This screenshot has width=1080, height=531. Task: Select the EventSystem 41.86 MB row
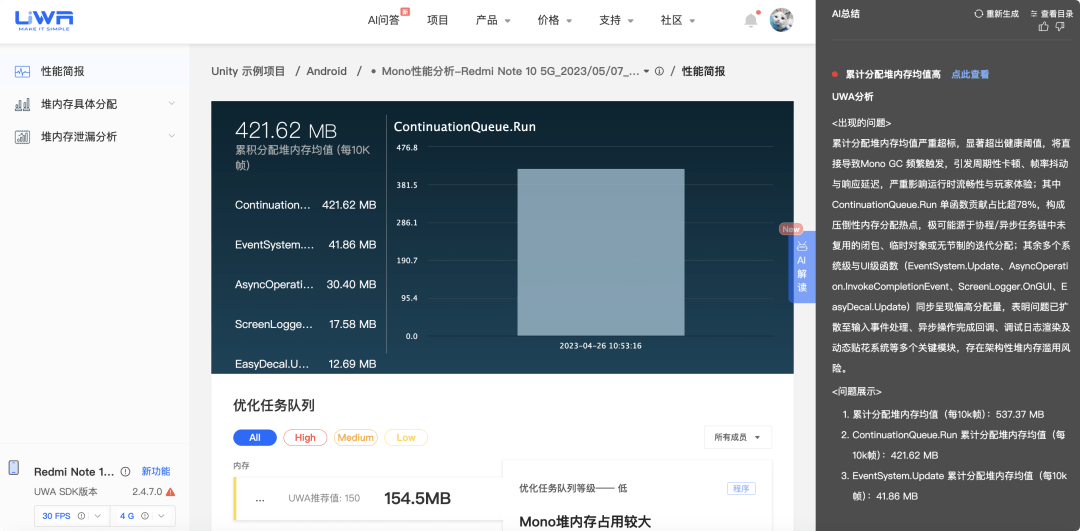(x=305, y=244)
